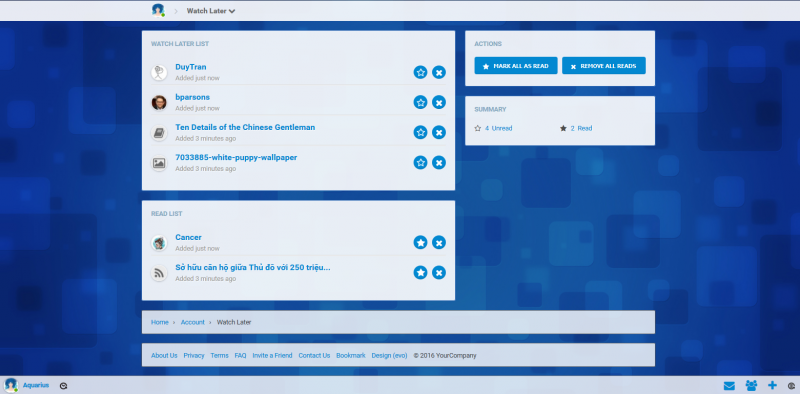The image size is (800, 394).
Task: Click the Aquarius avatar in bottom bar
Action: (x=11, y=385)
